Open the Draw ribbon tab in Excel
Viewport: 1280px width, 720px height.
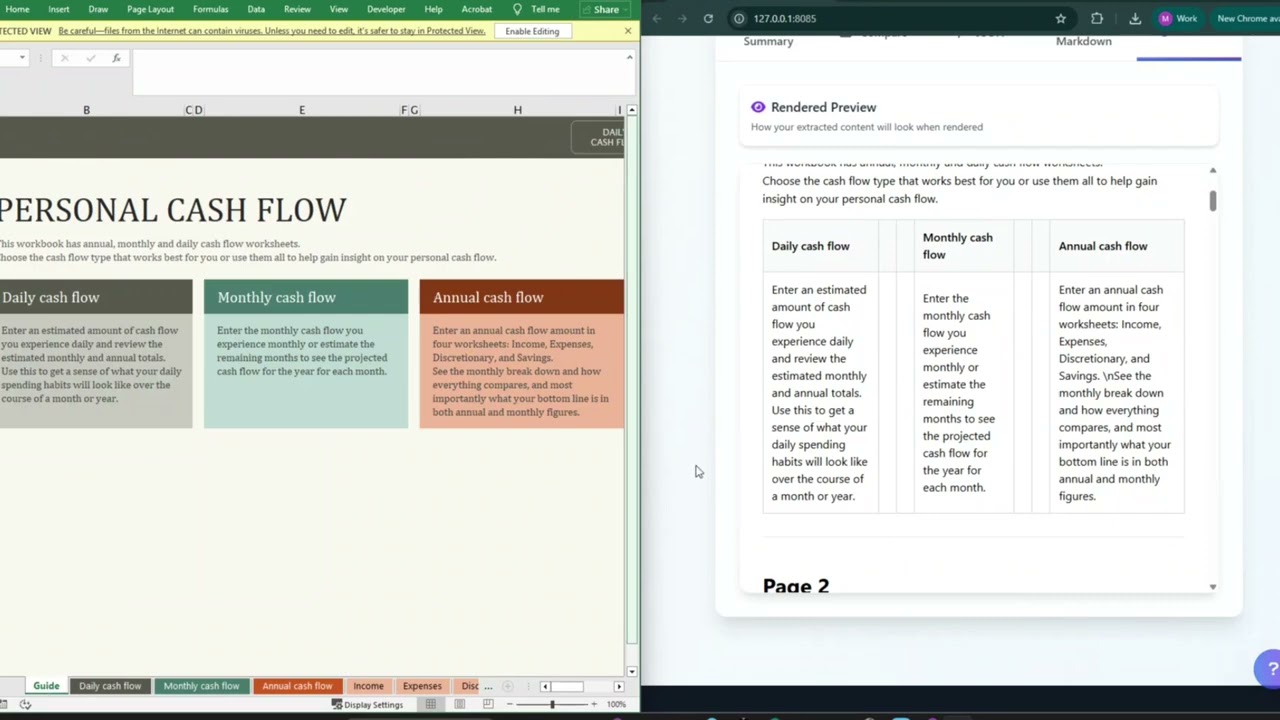98,9
